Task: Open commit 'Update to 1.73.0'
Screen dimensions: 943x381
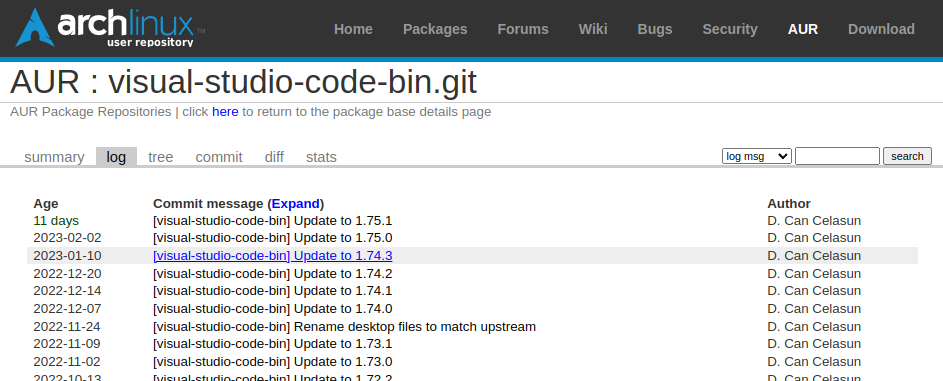Action: click(x=272, y=362)
